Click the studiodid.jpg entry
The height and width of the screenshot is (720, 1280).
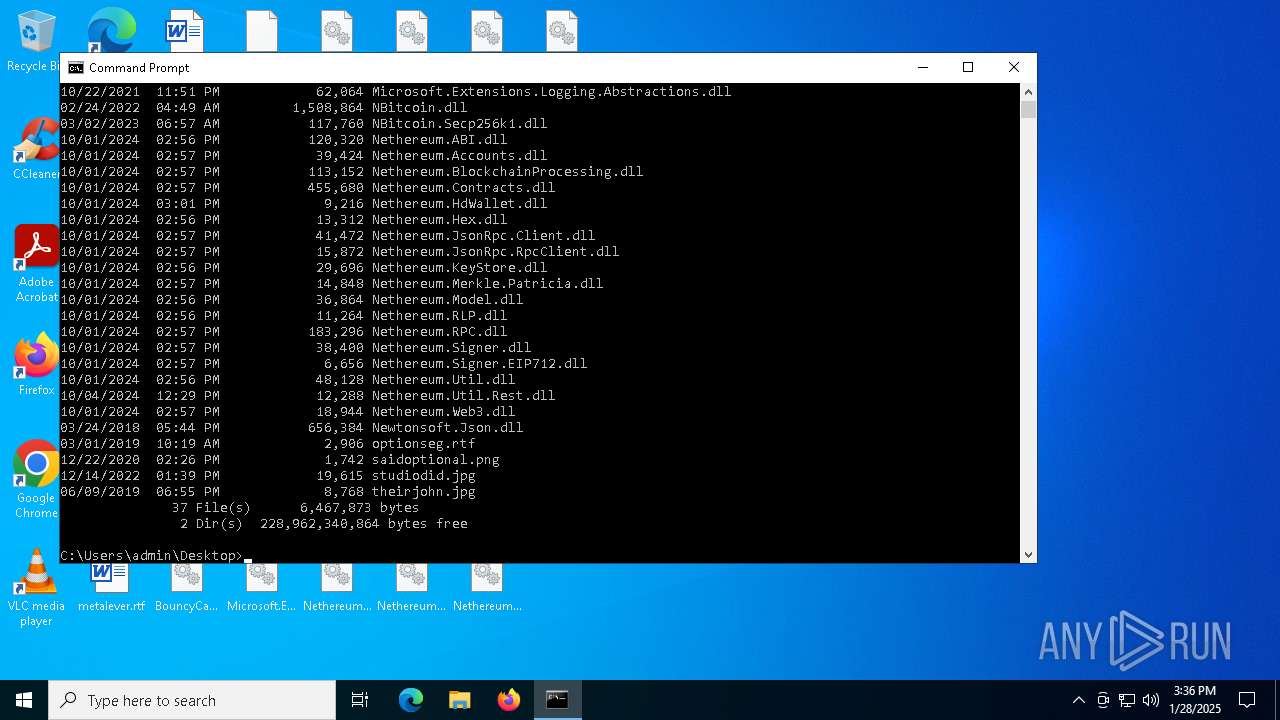coord(424,476)
